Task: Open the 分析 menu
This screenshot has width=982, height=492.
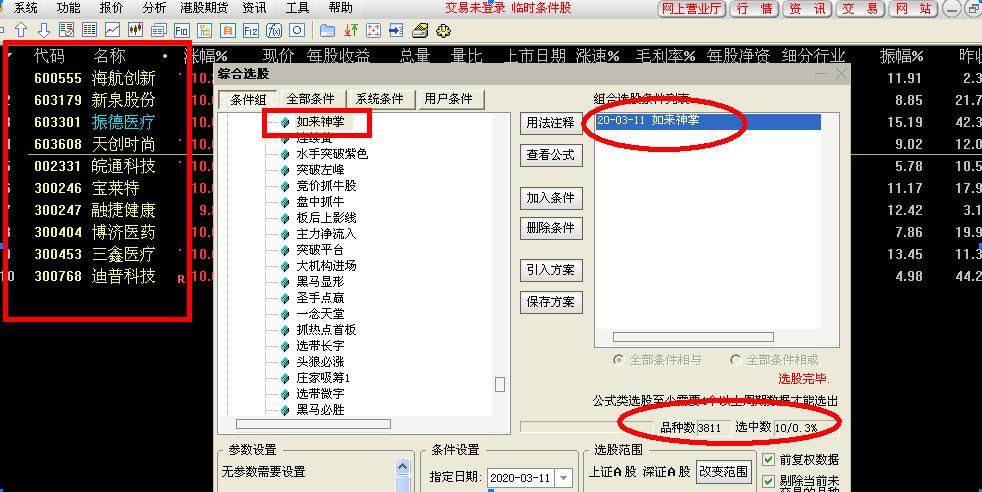Action: click(x=154, y=8)
